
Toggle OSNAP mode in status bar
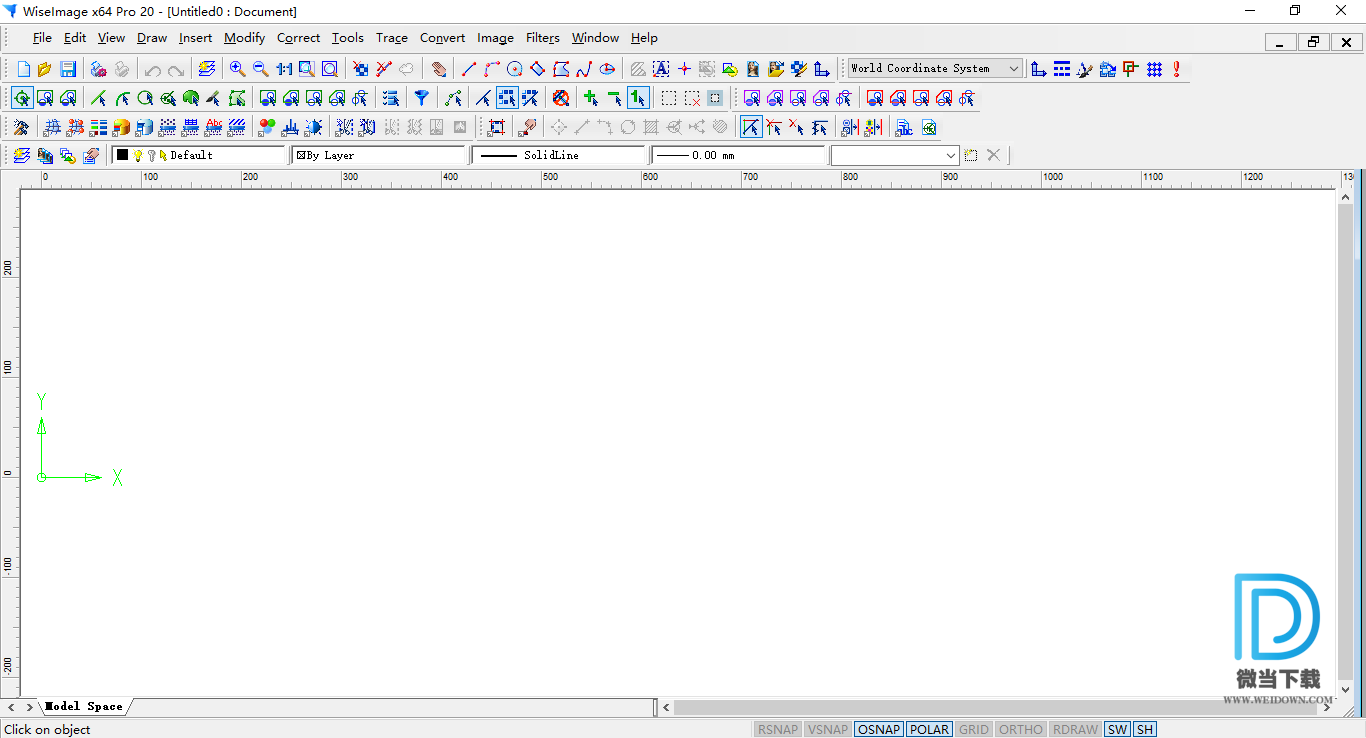(x=878, y=729)
